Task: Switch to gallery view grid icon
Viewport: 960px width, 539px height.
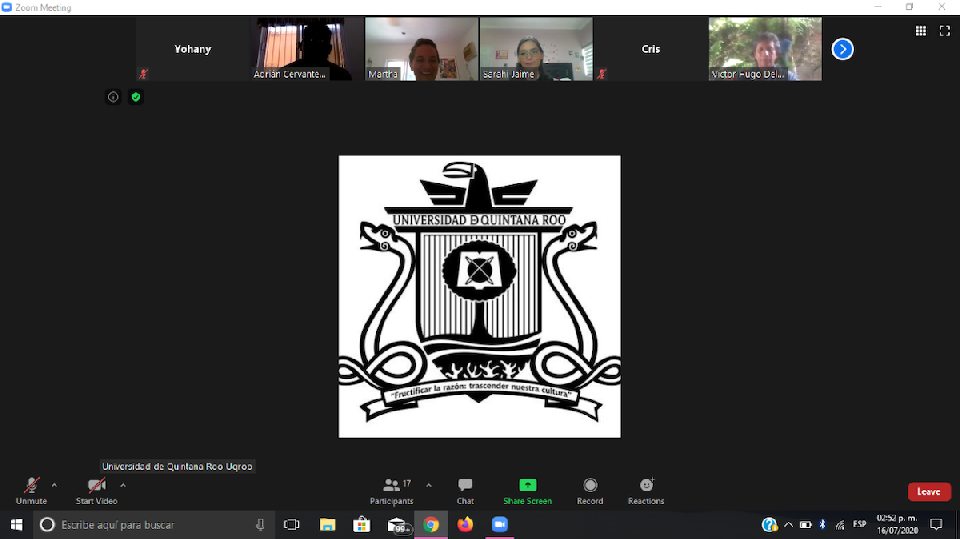Action: [x=920, y=31]
